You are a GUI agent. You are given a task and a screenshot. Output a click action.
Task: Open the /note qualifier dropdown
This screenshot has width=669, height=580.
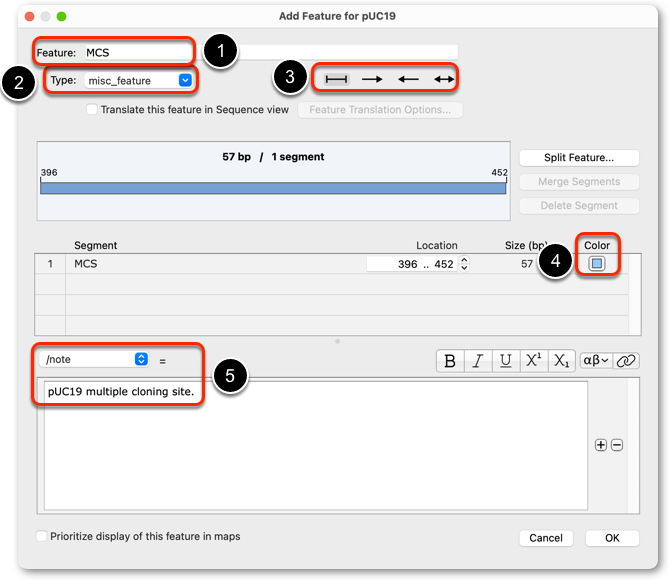point(94,359)
